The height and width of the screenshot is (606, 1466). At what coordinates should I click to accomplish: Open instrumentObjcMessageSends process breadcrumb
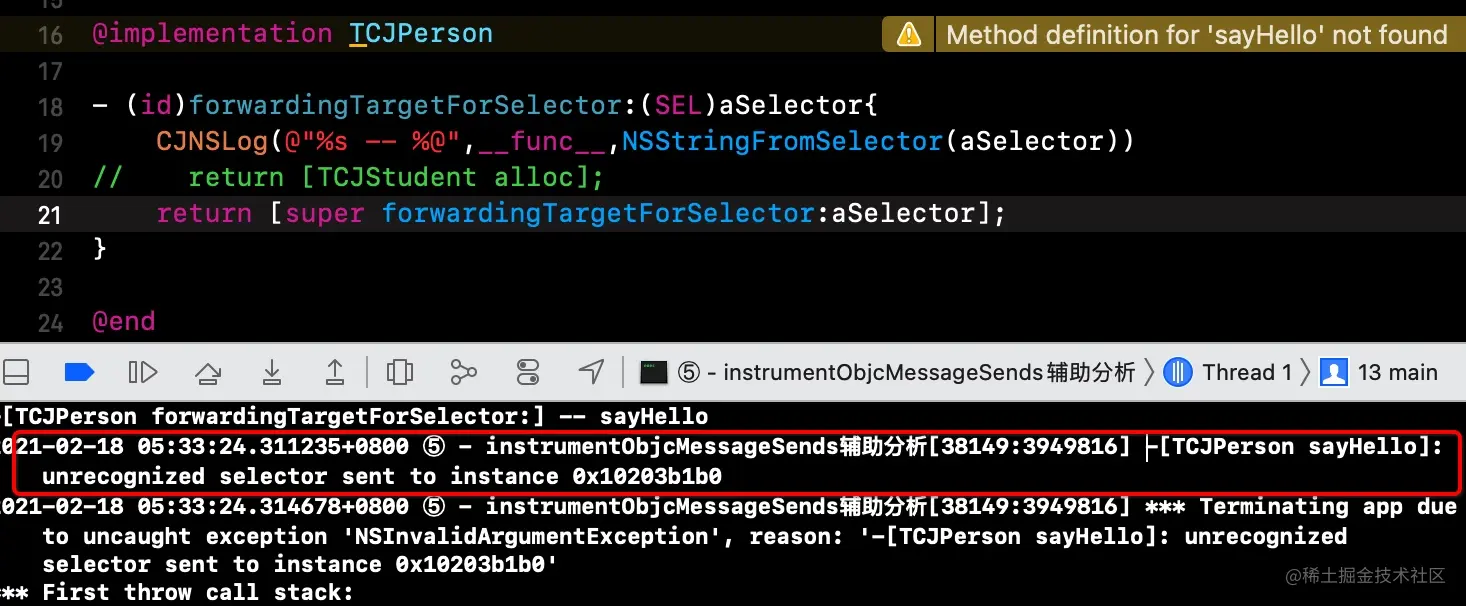click(888, 373)
